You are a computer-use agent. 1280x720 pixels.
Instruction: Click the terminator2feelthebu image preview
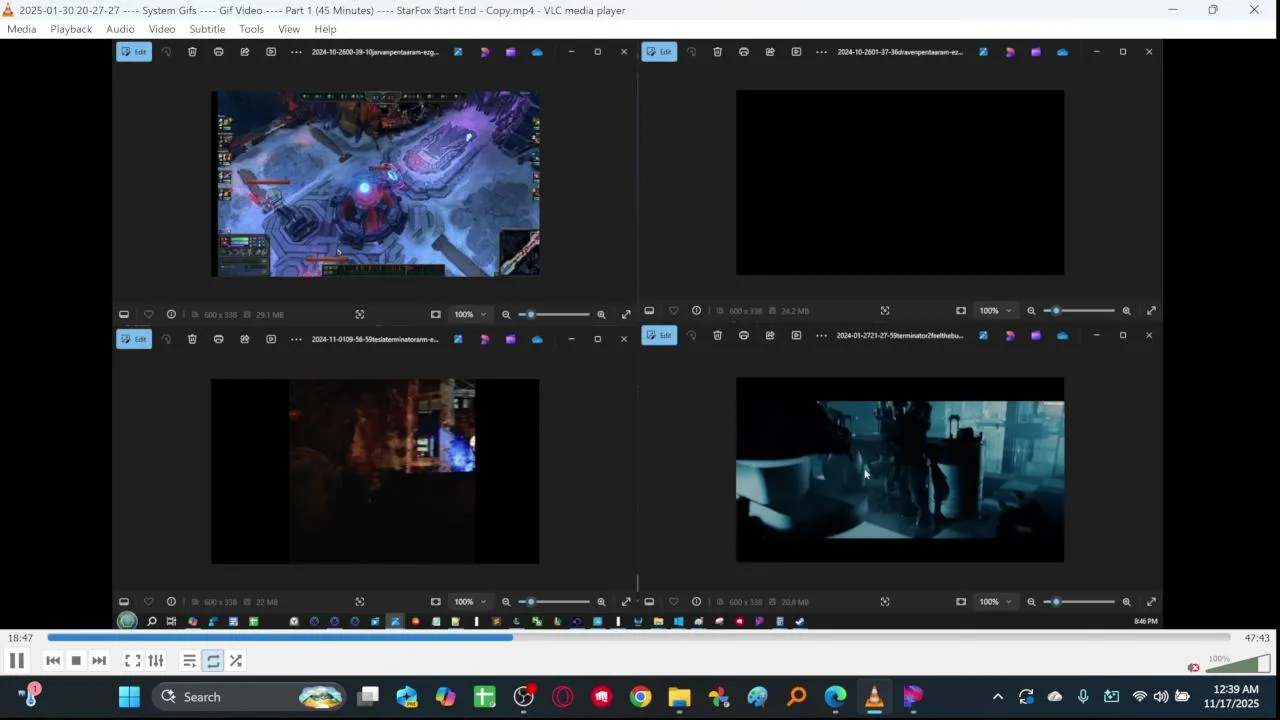900,470
